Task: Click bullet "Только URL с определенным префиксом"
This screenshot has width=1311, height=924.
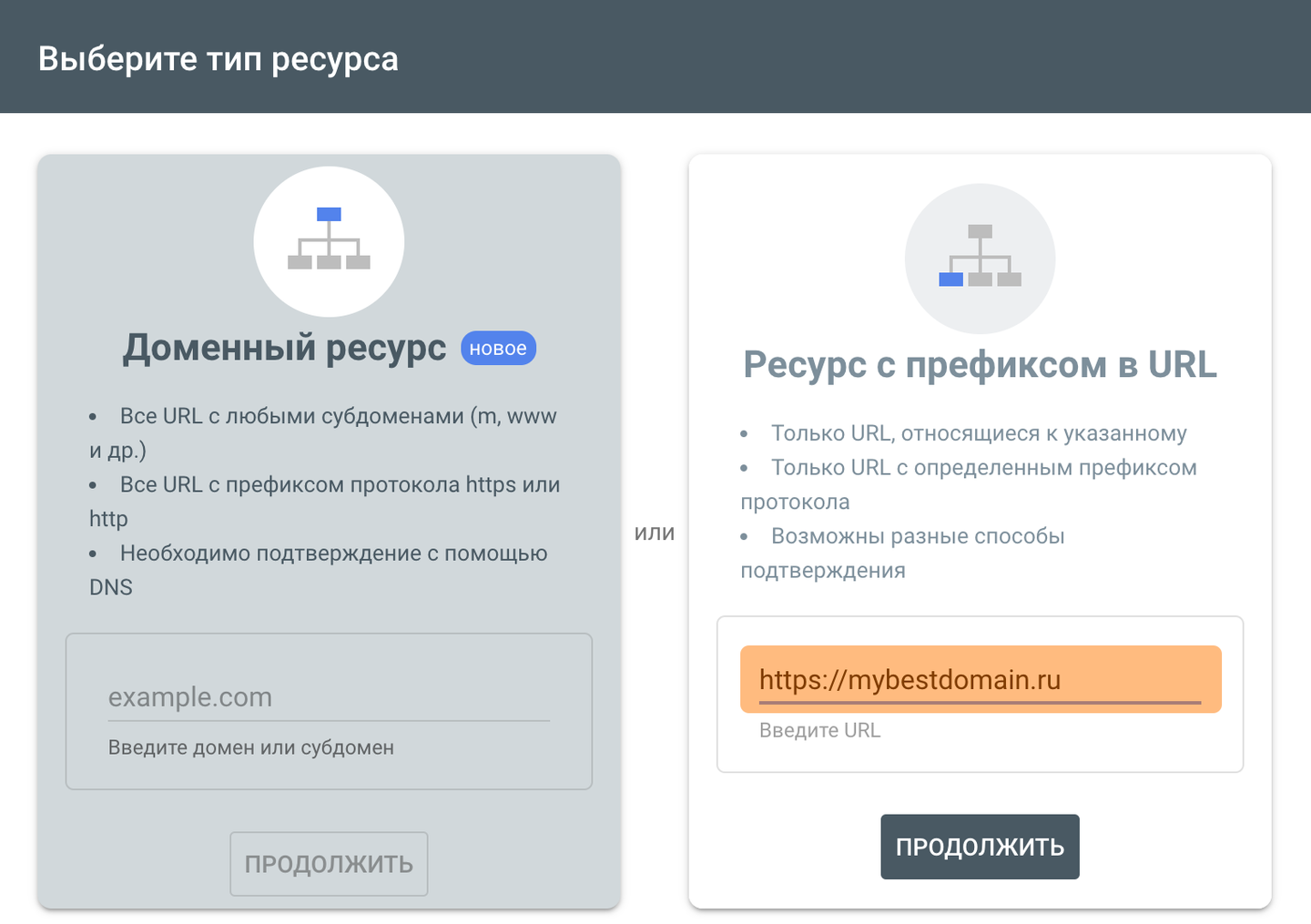Action: tap(983, 468)
